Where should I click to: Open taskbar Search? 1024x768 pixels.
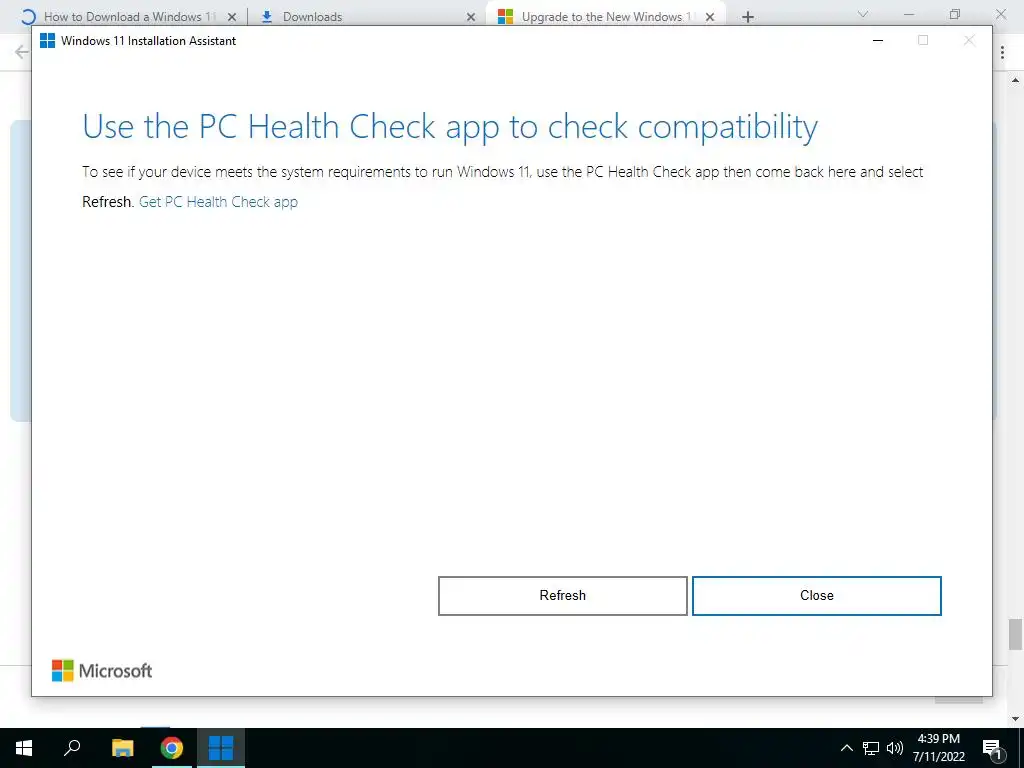tap(72, 748)
